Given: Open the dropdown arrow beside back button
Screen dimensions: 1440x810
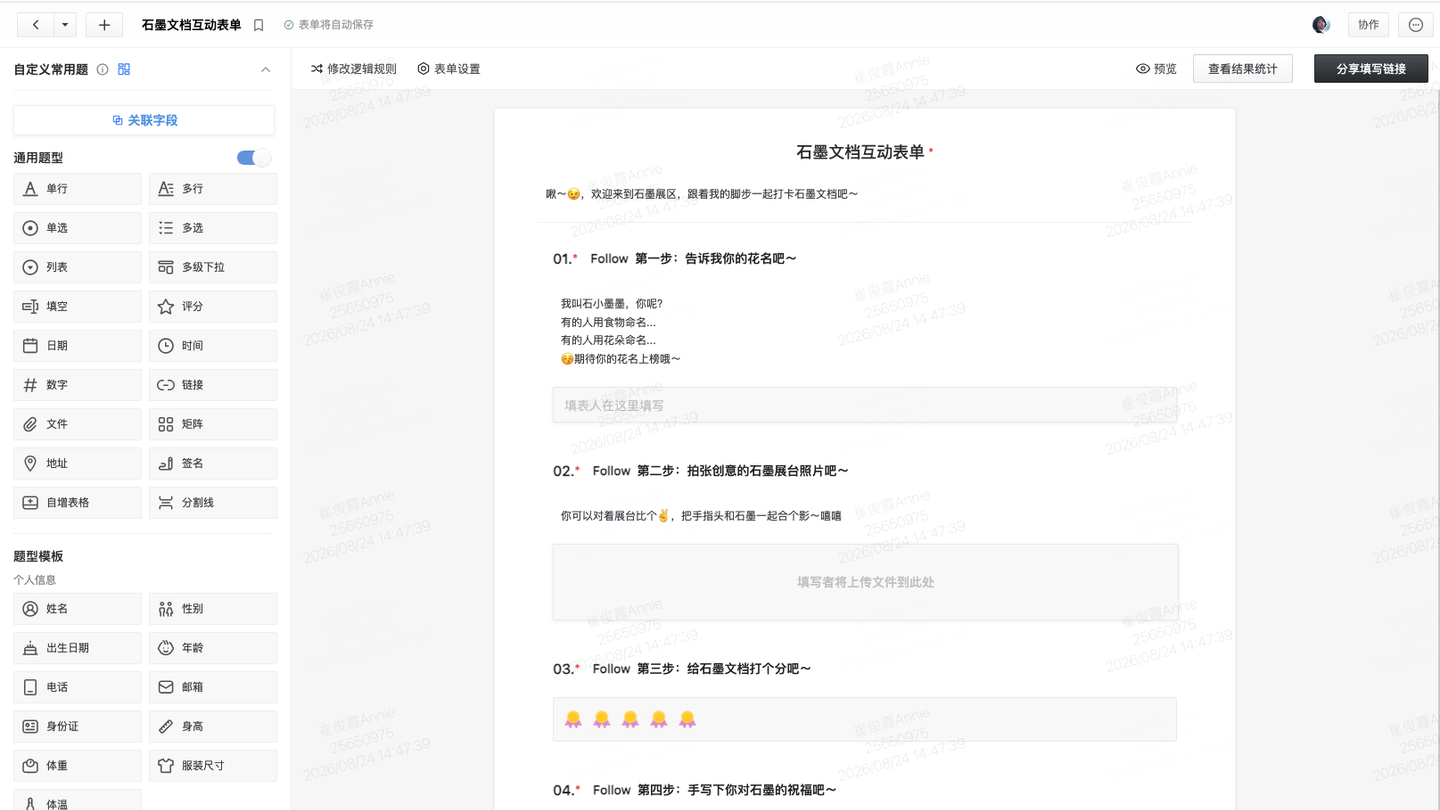Looking at the screenshot, I should click(x=65, y=25).
